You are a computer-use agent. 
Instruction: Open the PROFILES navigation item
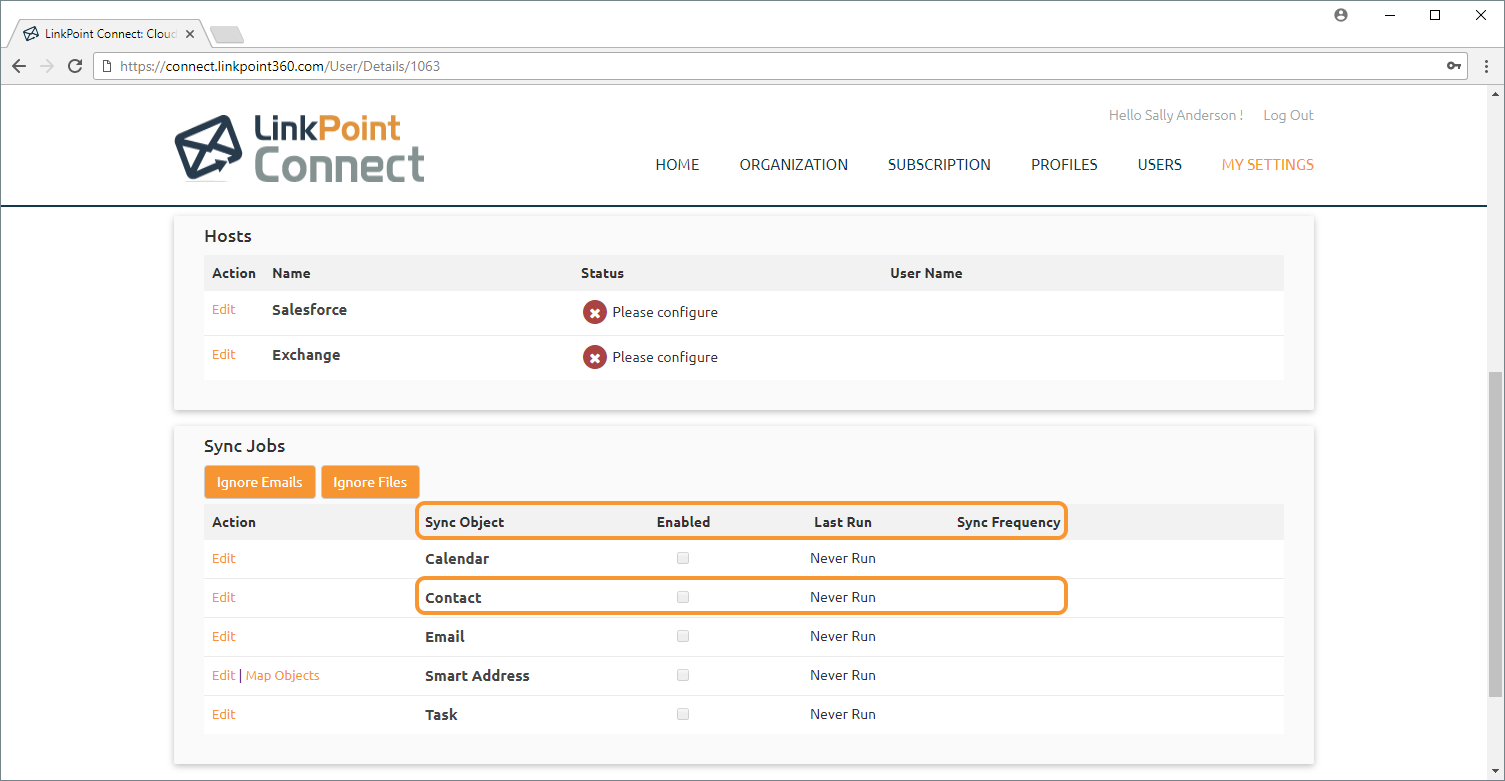point(1064,165)
